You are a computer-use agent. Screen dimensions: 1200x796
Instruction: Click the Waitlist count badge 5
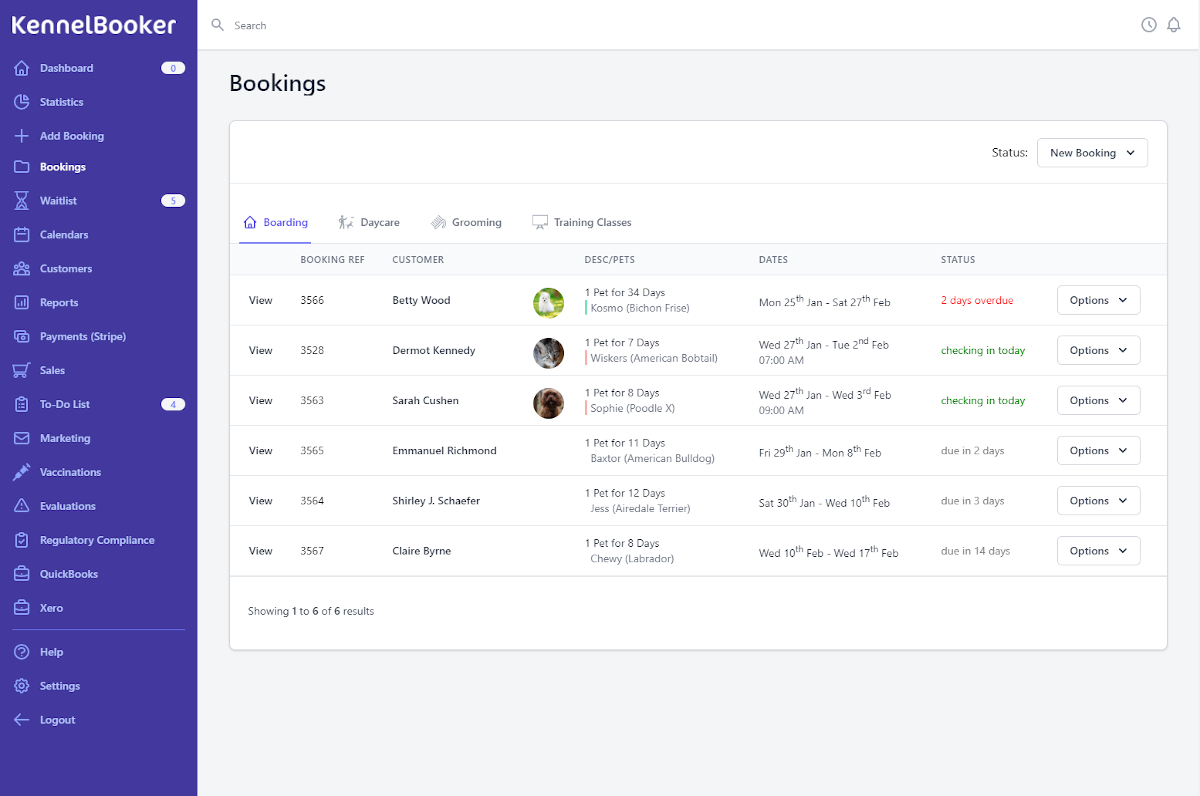coord(173,201)
